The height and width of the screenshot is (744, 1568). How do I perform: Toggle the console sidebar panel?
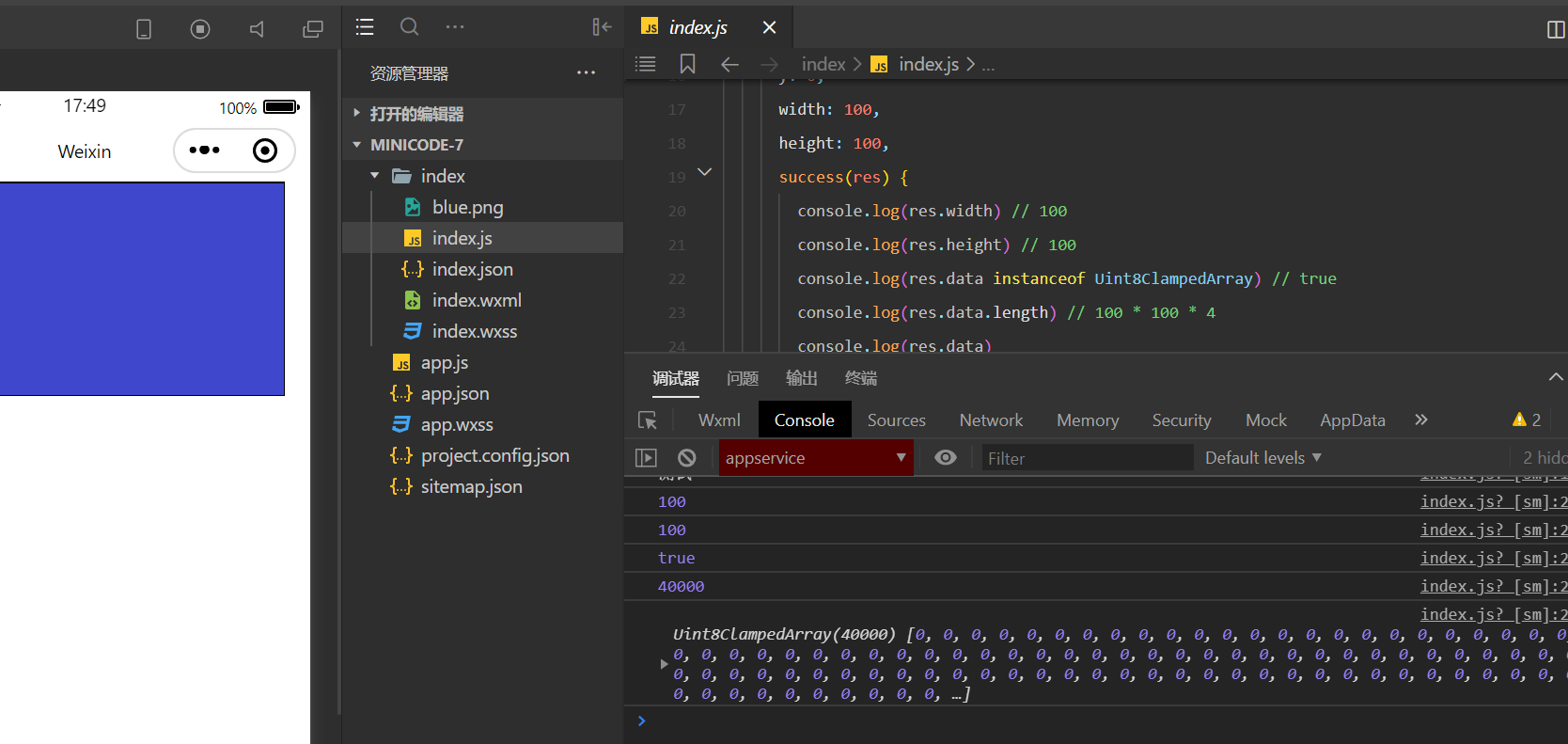pos(646,458)
